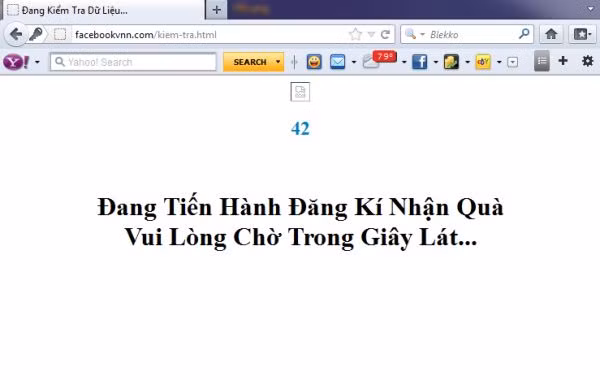
Task: Open the list all tabs arrow
Action: [591, 8]
